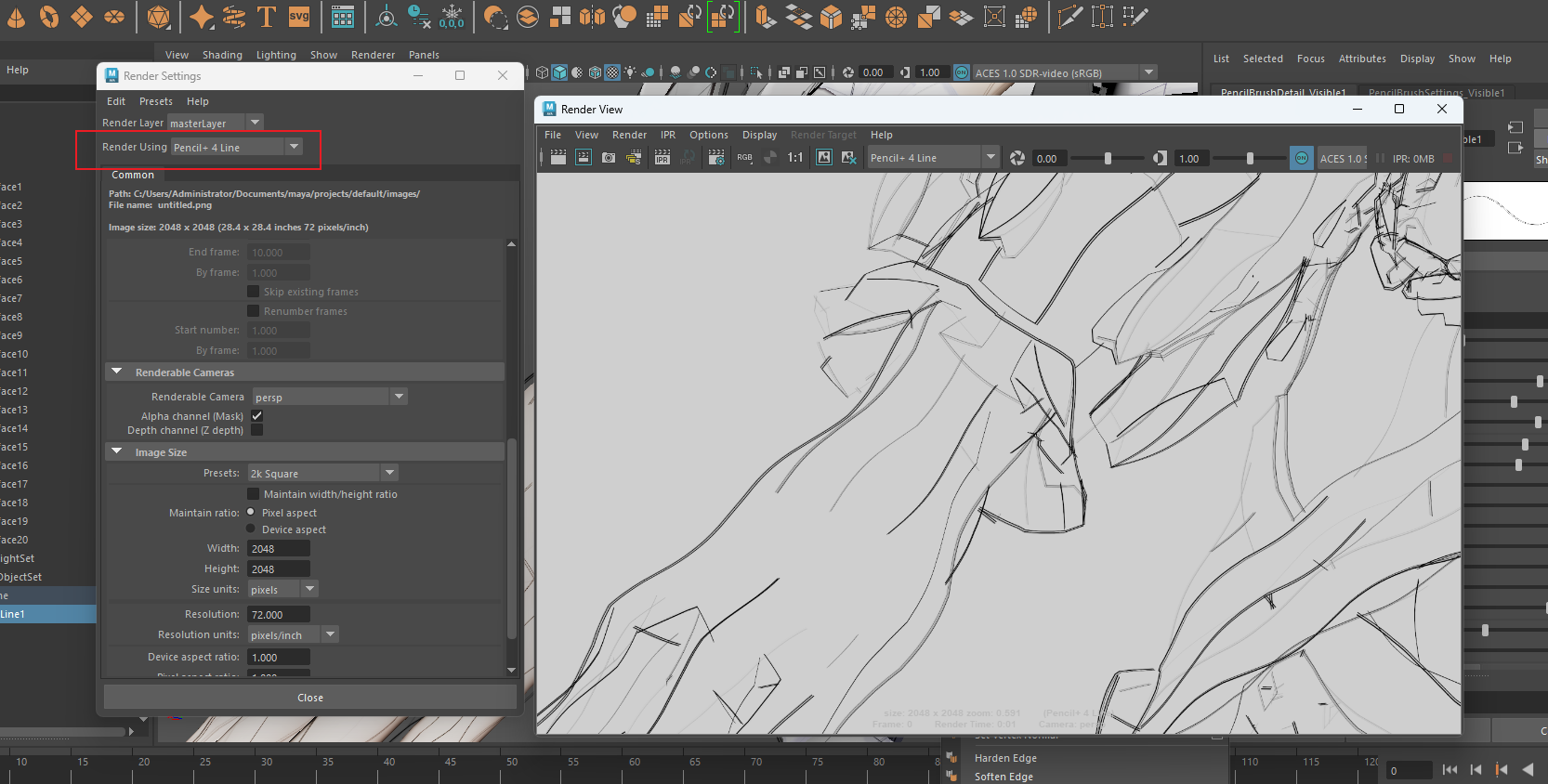The height and width of the screenshot is (784, 1548).
Task: Open the Presets menu in Render Settings
Action: point(155,101)
